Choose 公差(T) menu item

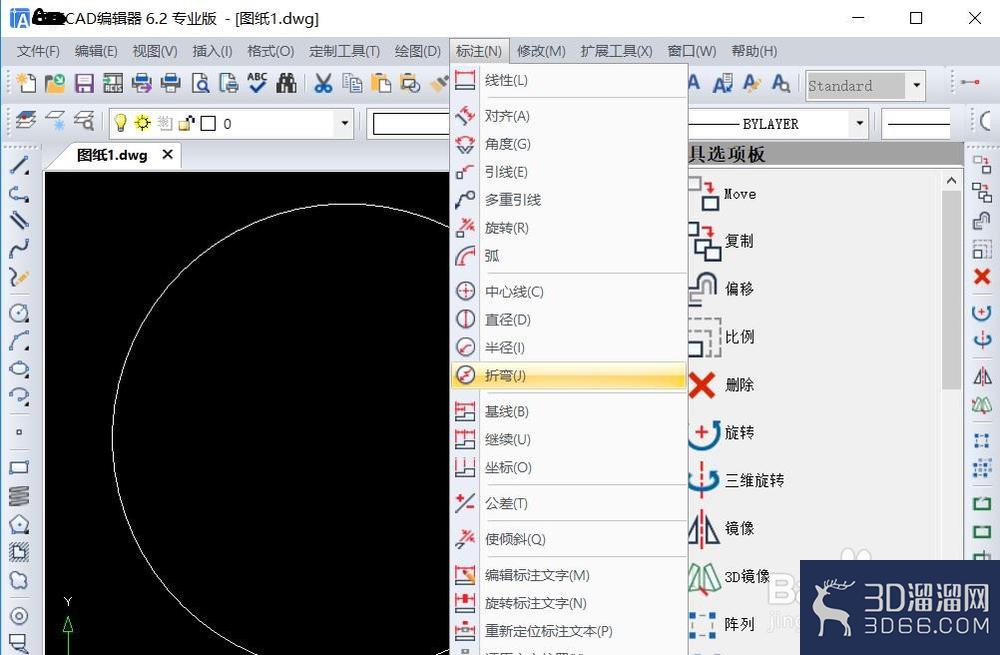[569, 503]
